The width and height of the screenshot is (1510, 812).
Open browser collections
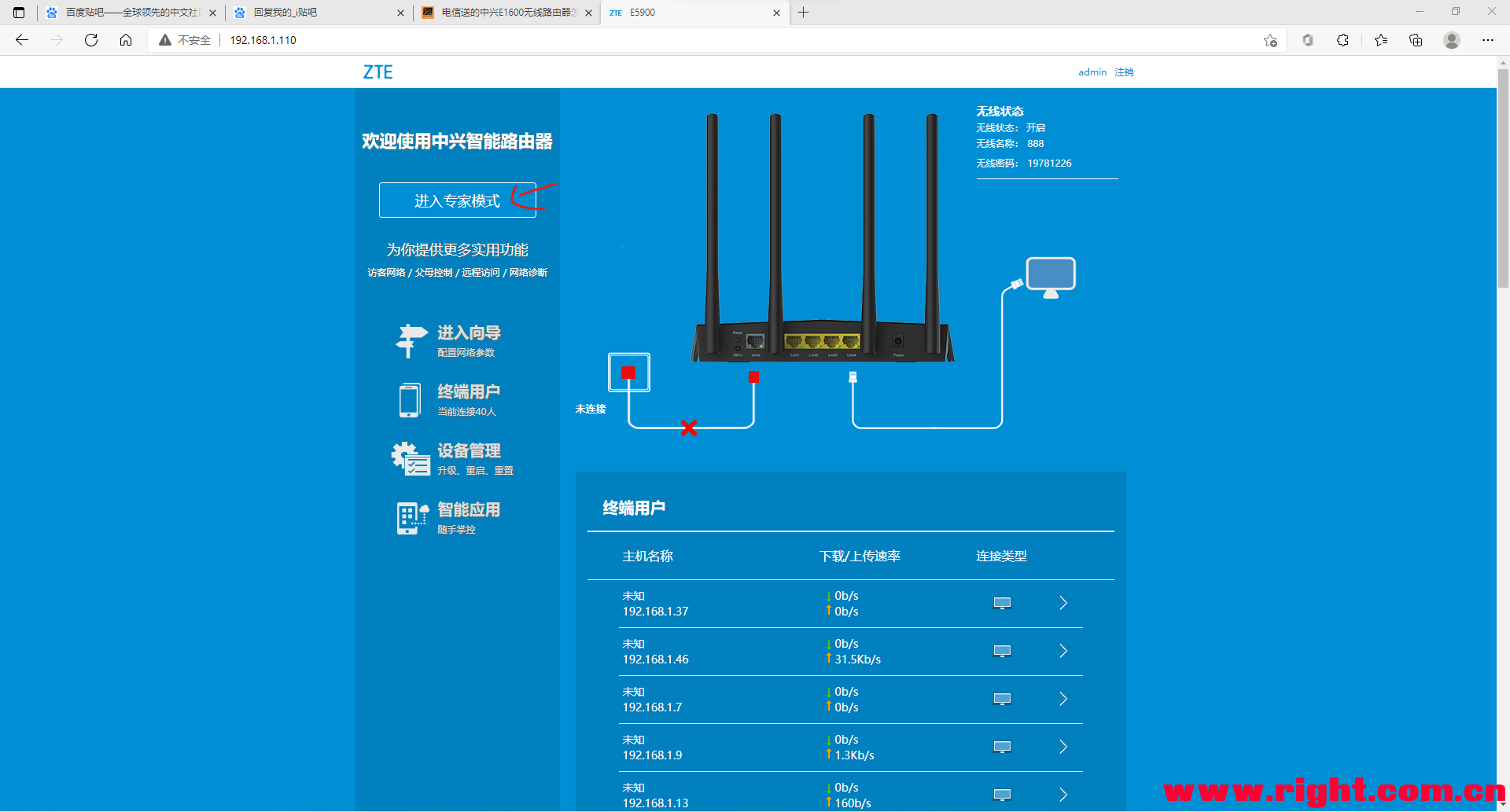[1416, 40]
